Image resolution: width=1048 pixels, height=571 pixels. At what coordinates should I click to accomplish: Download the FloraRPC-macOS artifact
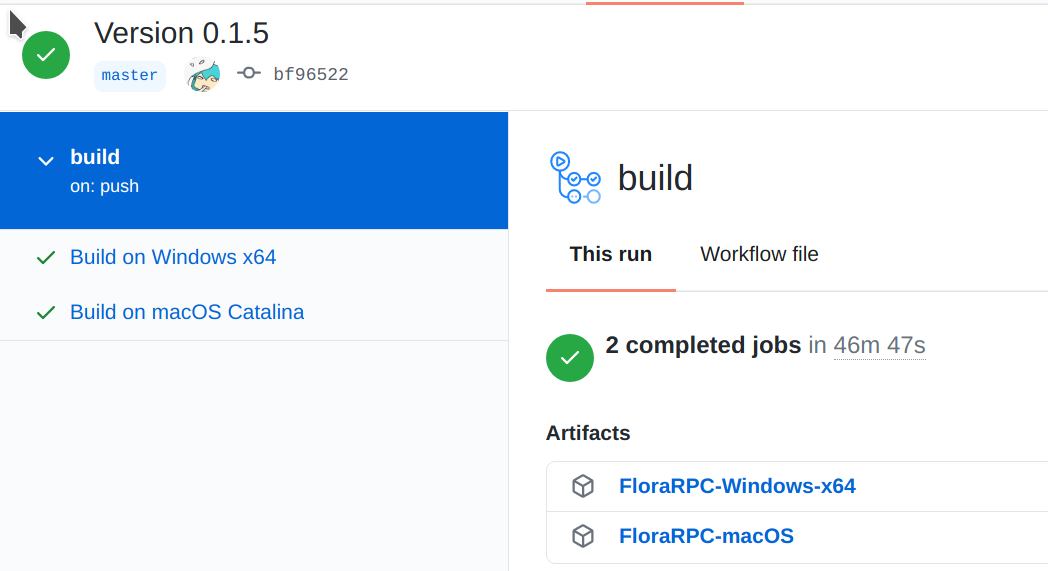[706, 536]
